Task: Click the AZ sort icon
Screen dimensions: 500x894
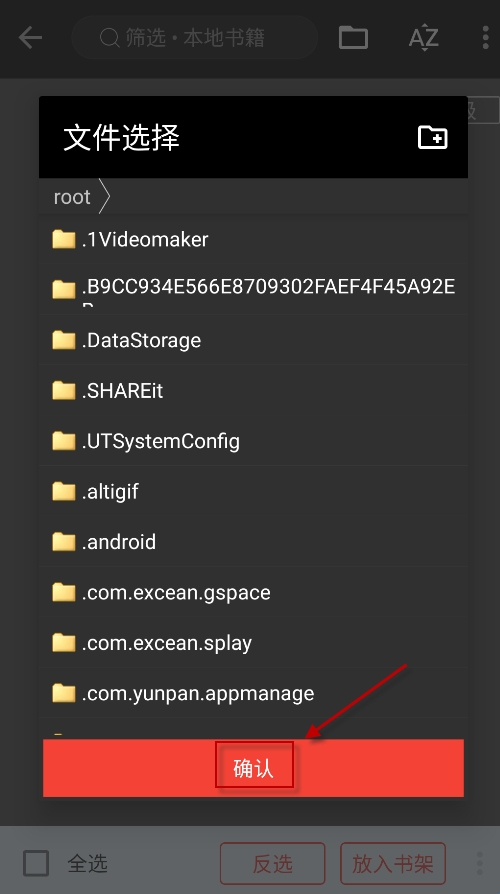Action: pyautogui.click(x=424, y=38)
